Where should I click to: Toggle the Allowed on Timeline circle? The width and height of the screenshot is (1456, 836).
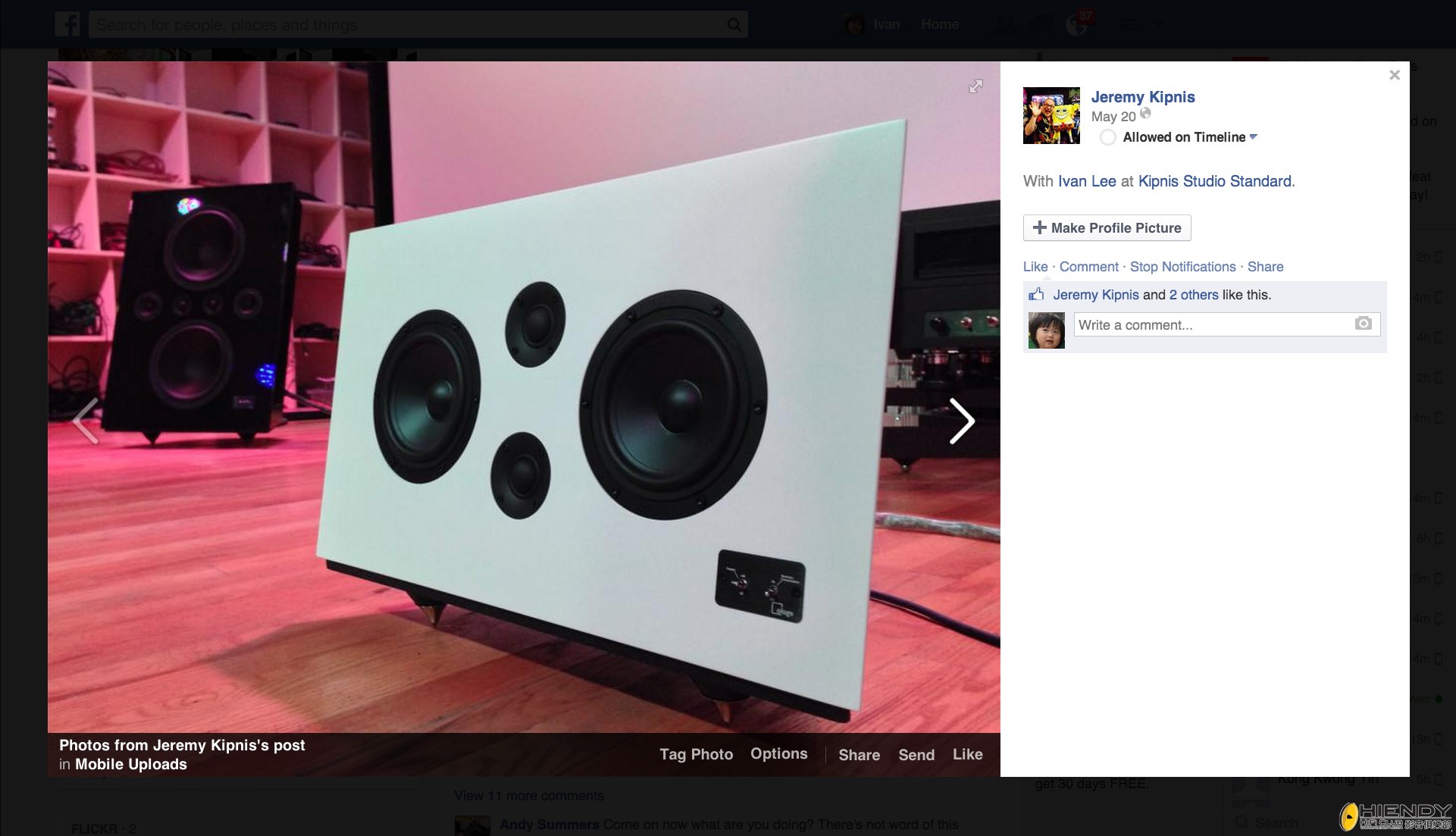coord(1107,137)
